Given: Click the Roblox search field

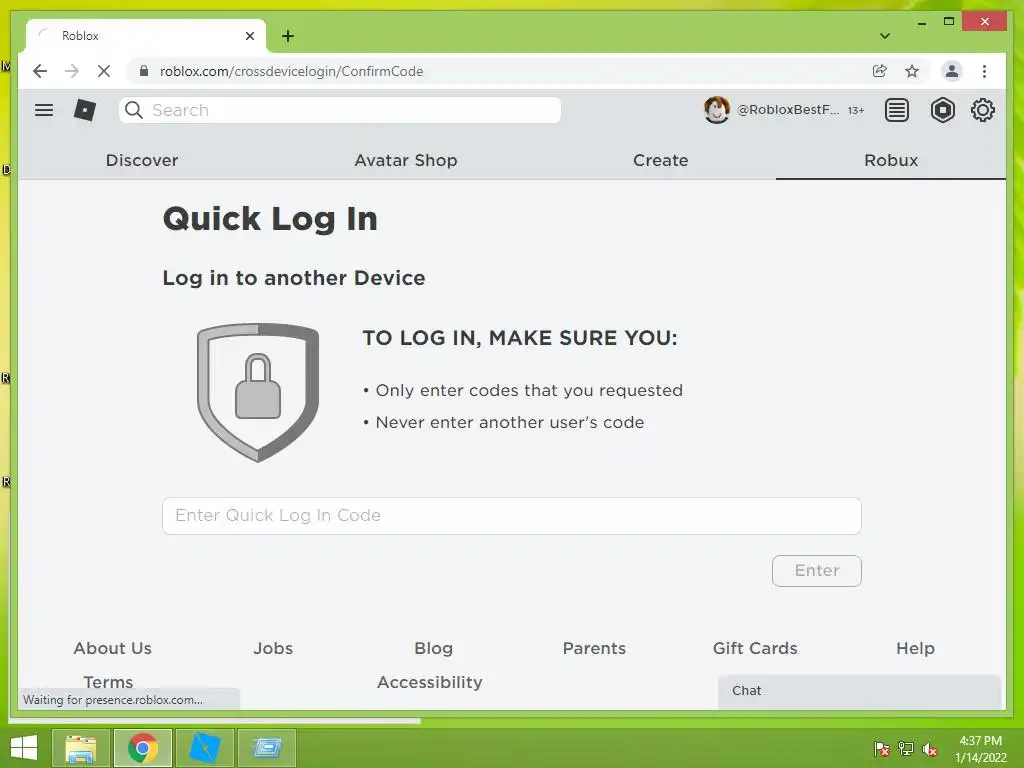Looking at the screenshot, I should coord(340,110).
